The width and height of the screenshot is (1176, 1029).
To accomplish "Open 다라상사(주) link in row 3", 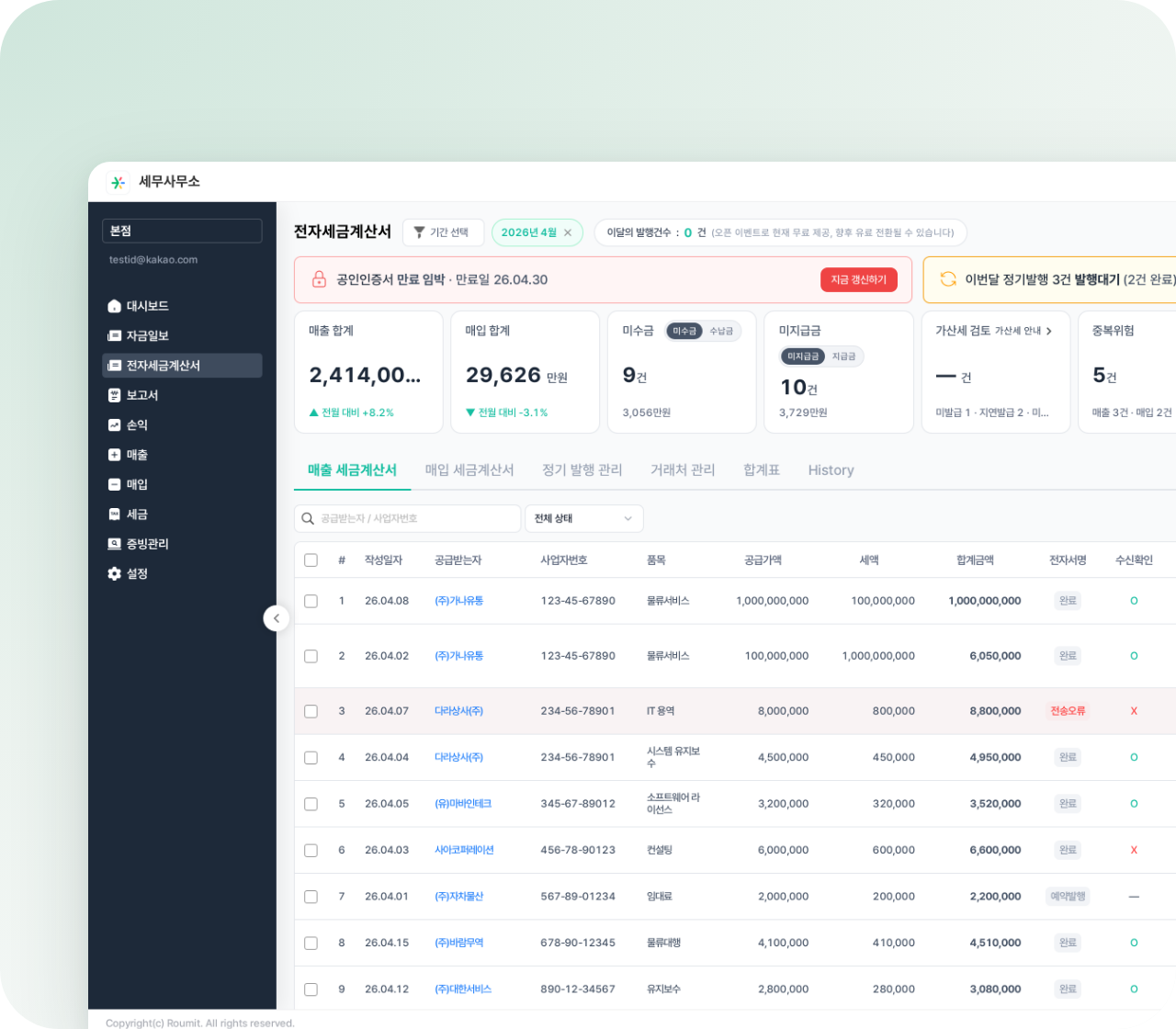I will [x=458, y=711].
